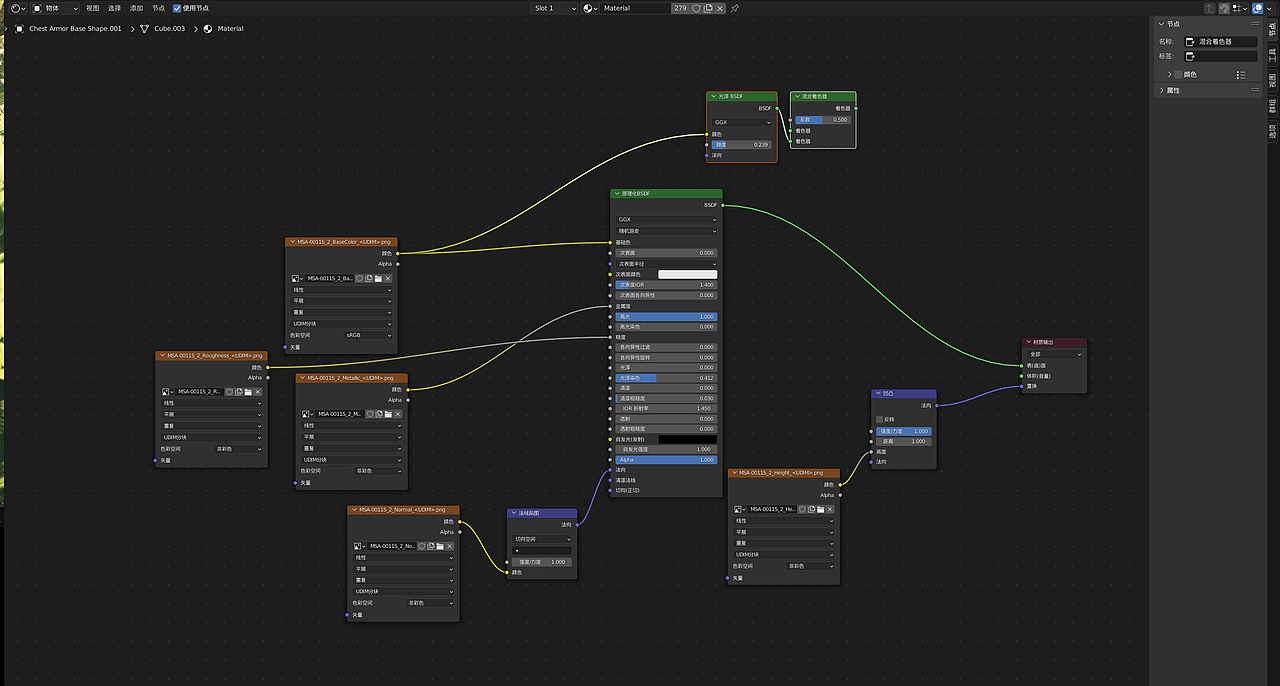Open folder icon on BaseColor image node
Image resolution: width=1280 pixels, height=686 pixels.
[378, 278]
